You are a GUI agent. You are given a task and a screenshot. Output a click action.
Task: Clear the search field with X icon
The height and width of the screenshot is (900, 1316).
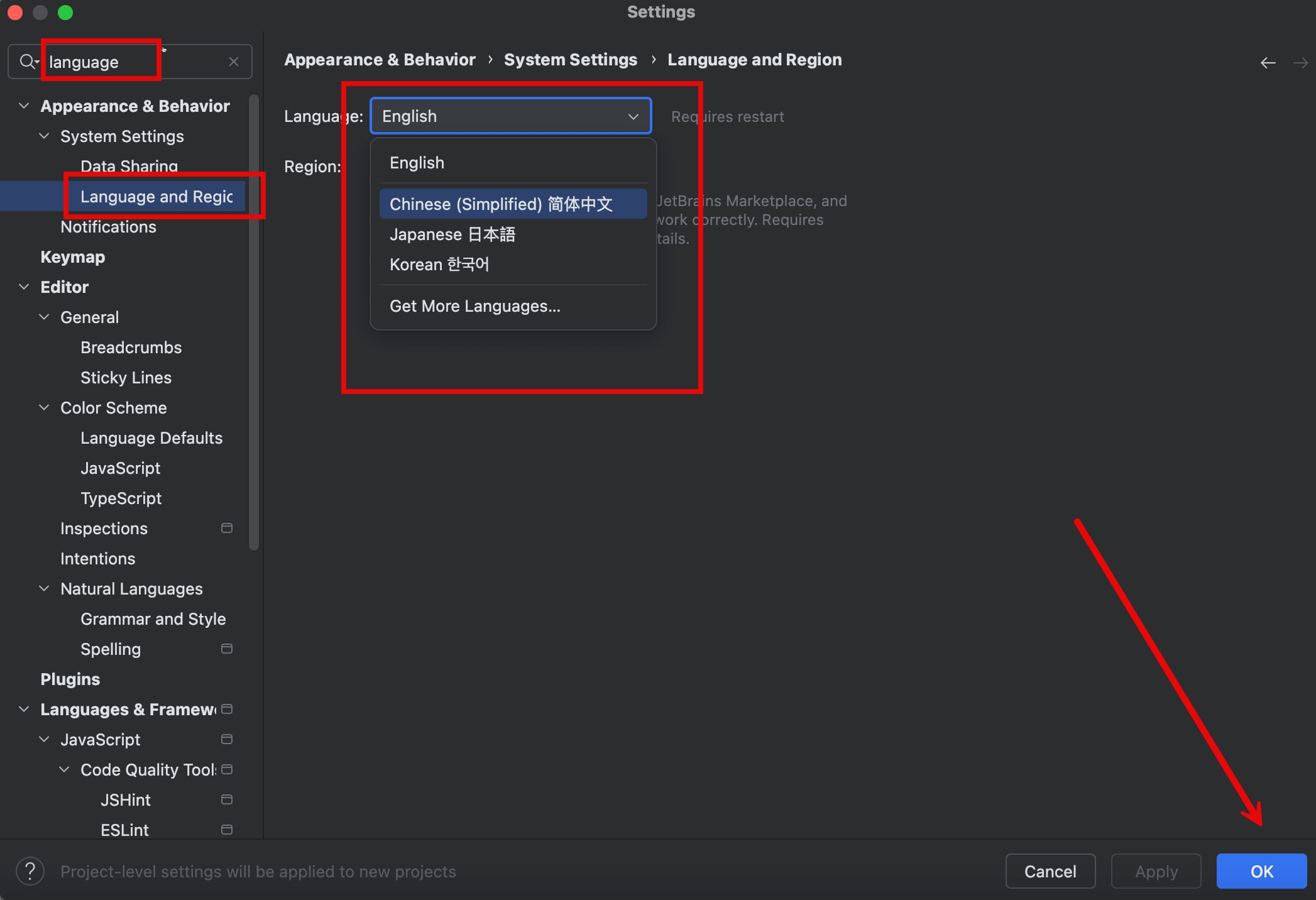tap(234, 62)
